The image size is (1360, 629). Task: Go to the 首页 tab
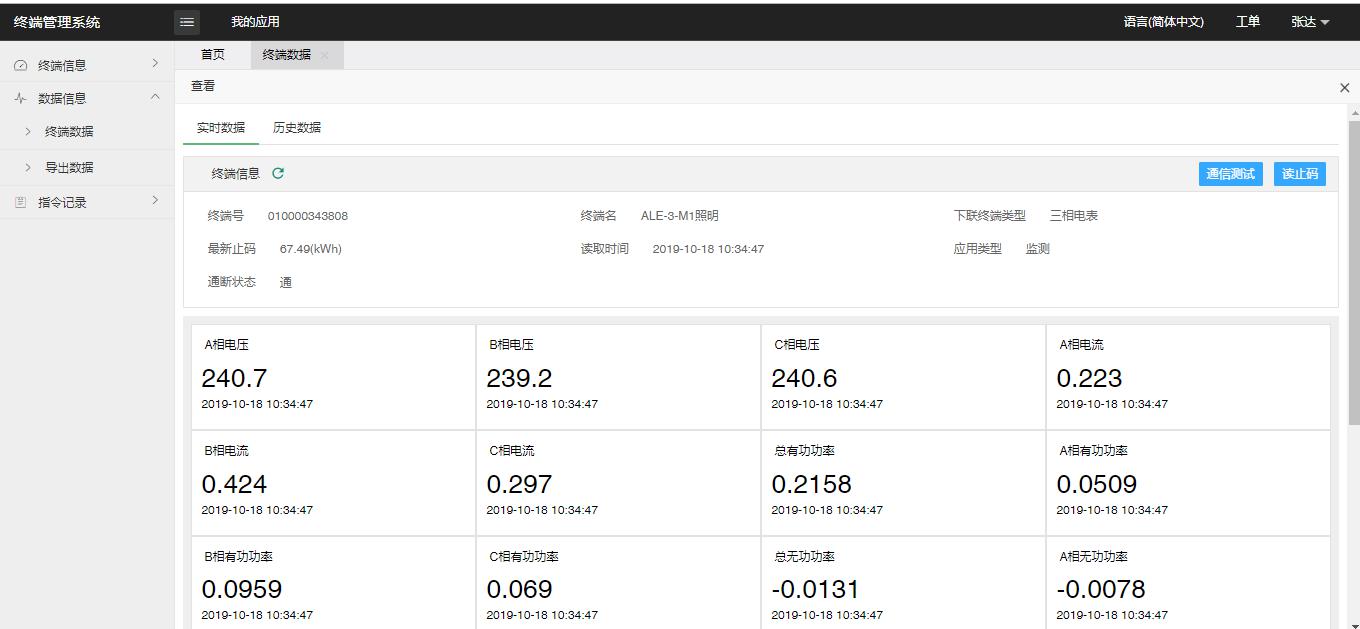point(213,55)
